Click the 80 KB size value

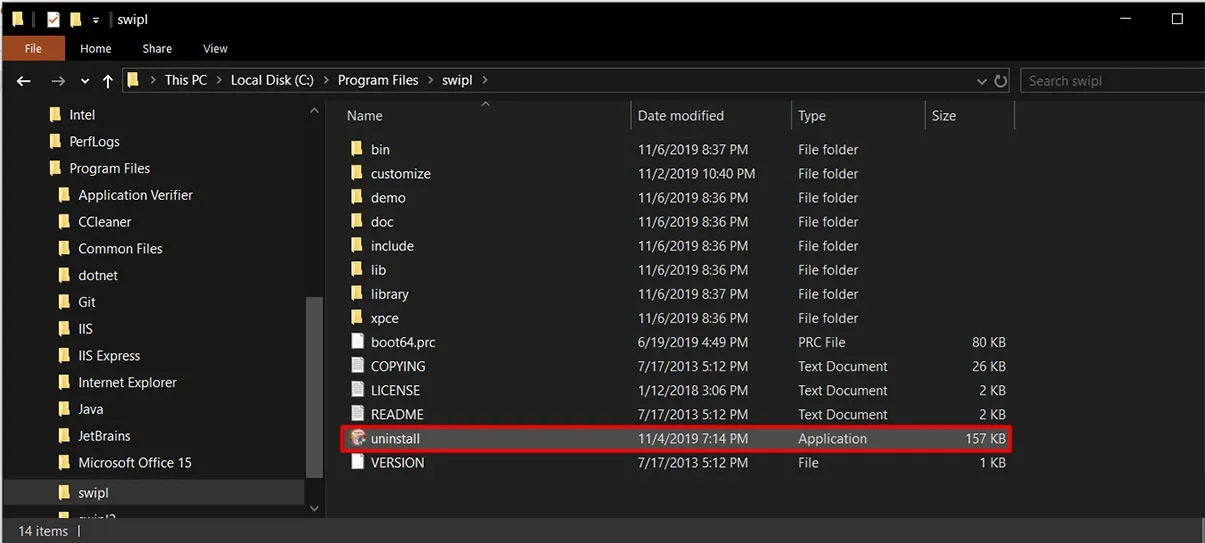click(x=988, y=342)
